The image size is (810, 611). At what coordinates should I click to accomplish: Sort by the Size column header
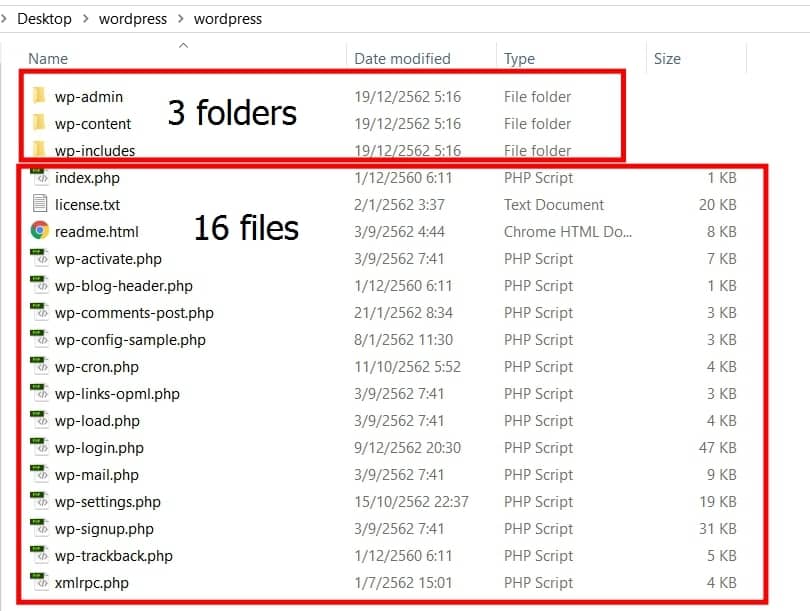coord(667,58)
